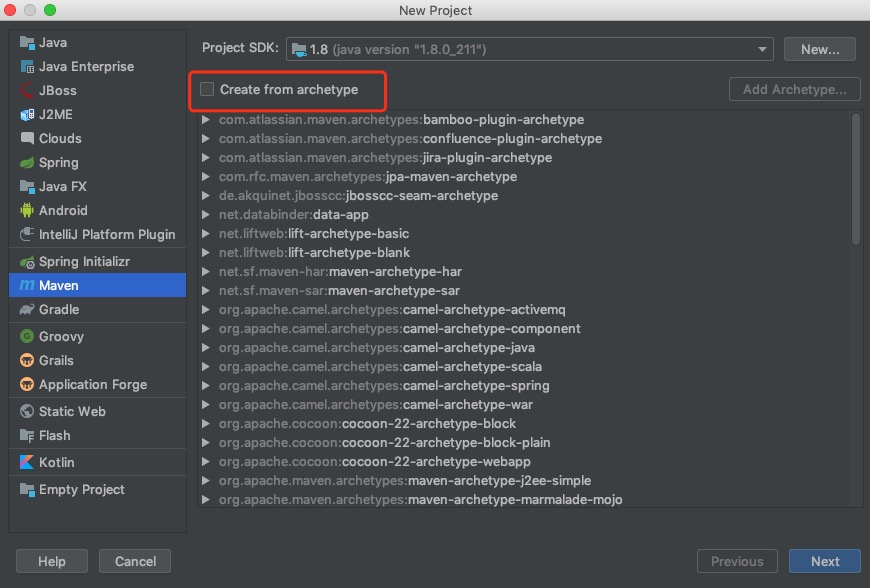Click the JBoss icon in sidebar
This screenshot has width=870, height=588.
[27, 91]
